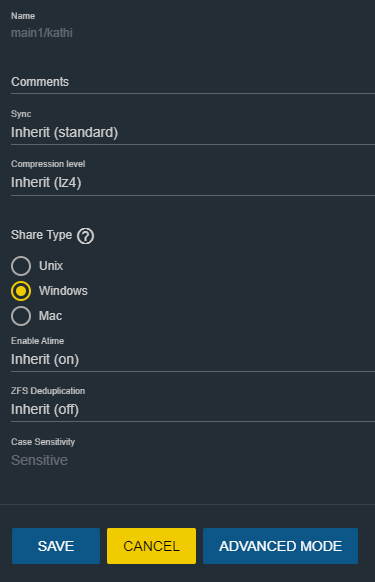This screenshot has height=582, width=375.
Task: Save the dataset settings
Action: click(56, 546)
